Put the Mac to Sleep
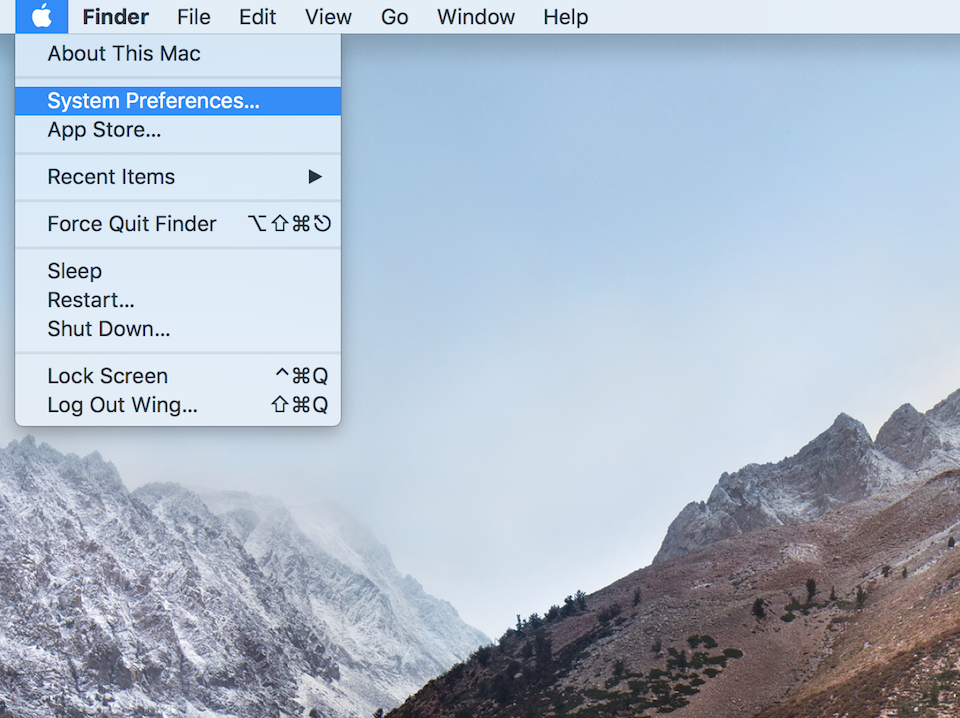960x718 pixels. 178,271
